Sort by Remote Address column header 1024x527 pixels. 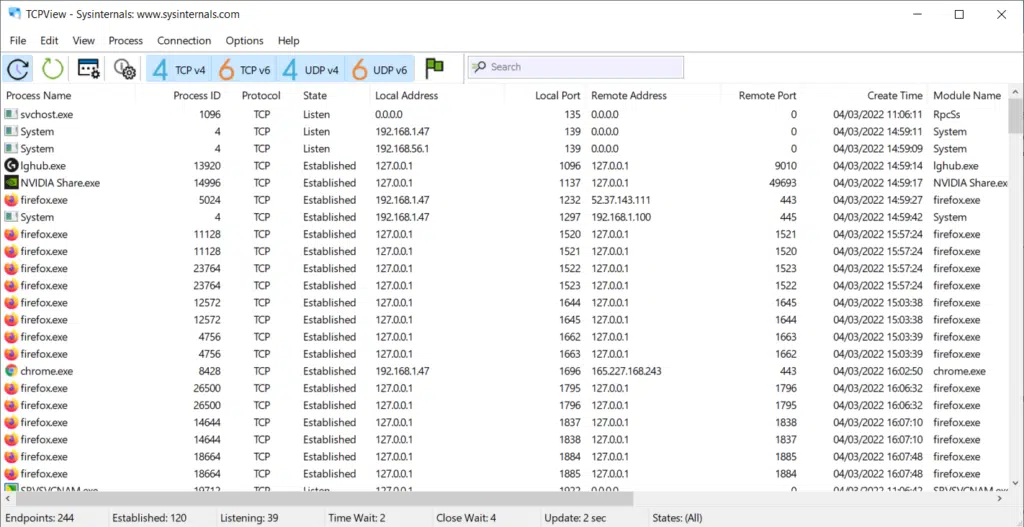(629, 95)
